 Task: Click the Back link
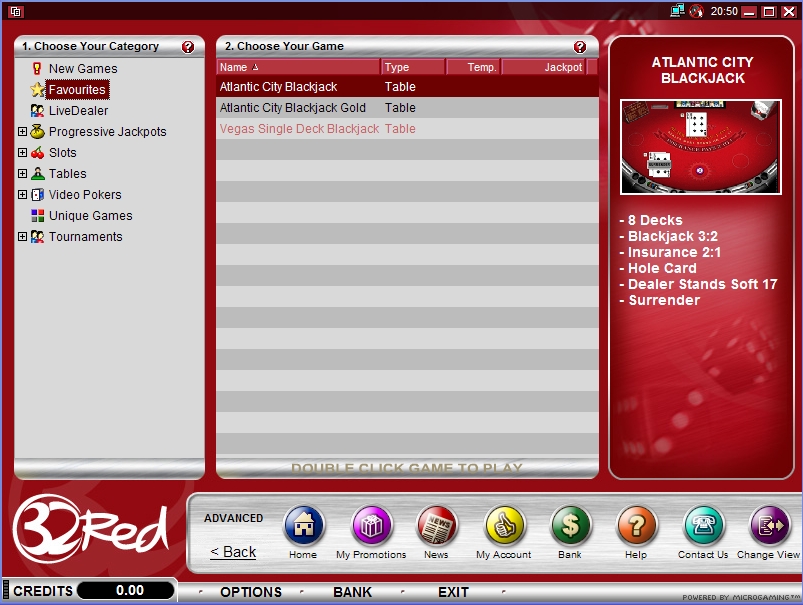[233, 552]
